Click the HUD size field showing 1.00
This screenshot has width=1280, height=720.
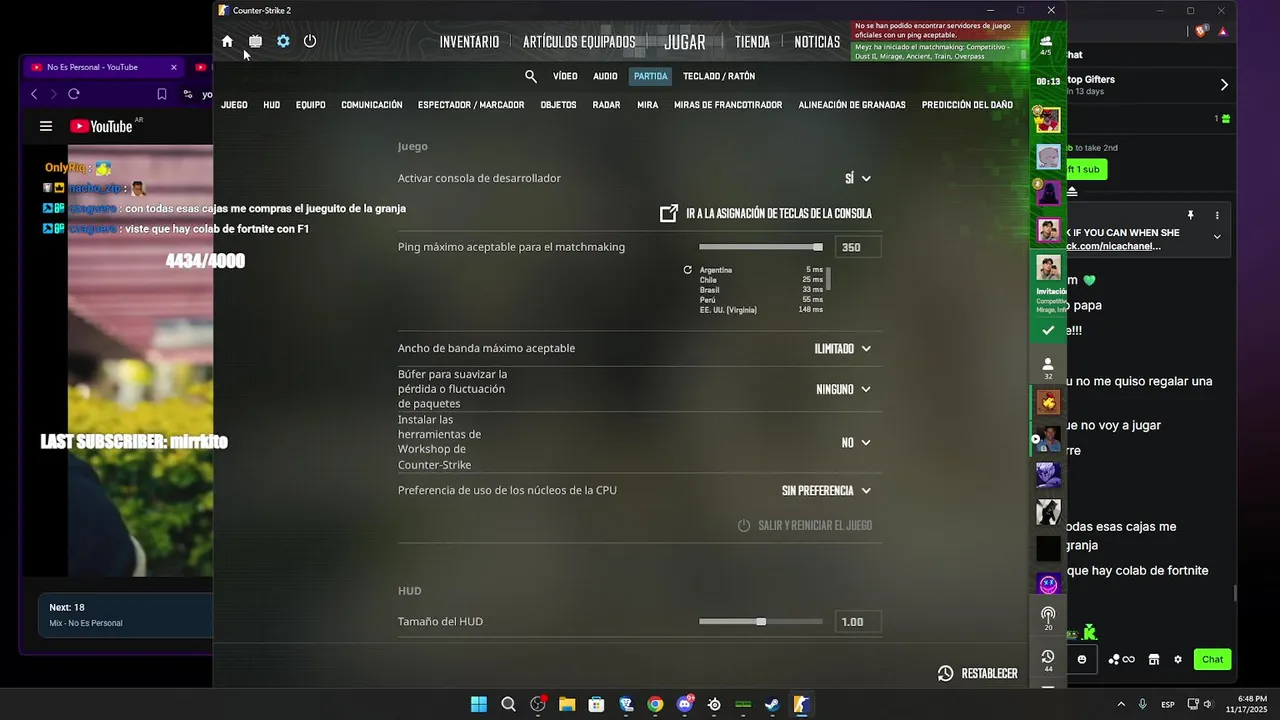[x=857, y=622]
